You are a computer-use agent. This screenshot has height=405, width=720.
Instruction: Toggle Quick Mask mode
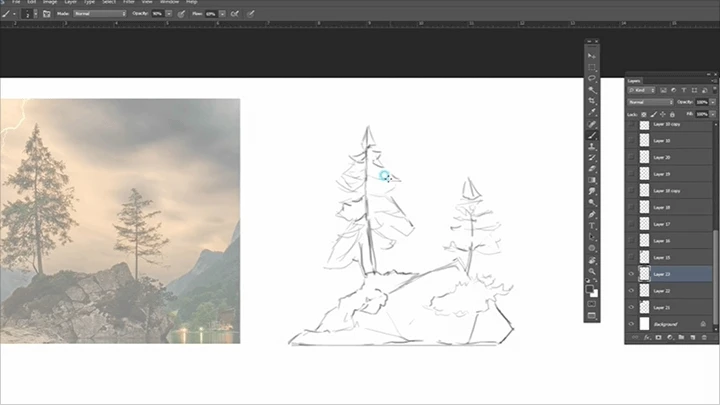[592, 304]
